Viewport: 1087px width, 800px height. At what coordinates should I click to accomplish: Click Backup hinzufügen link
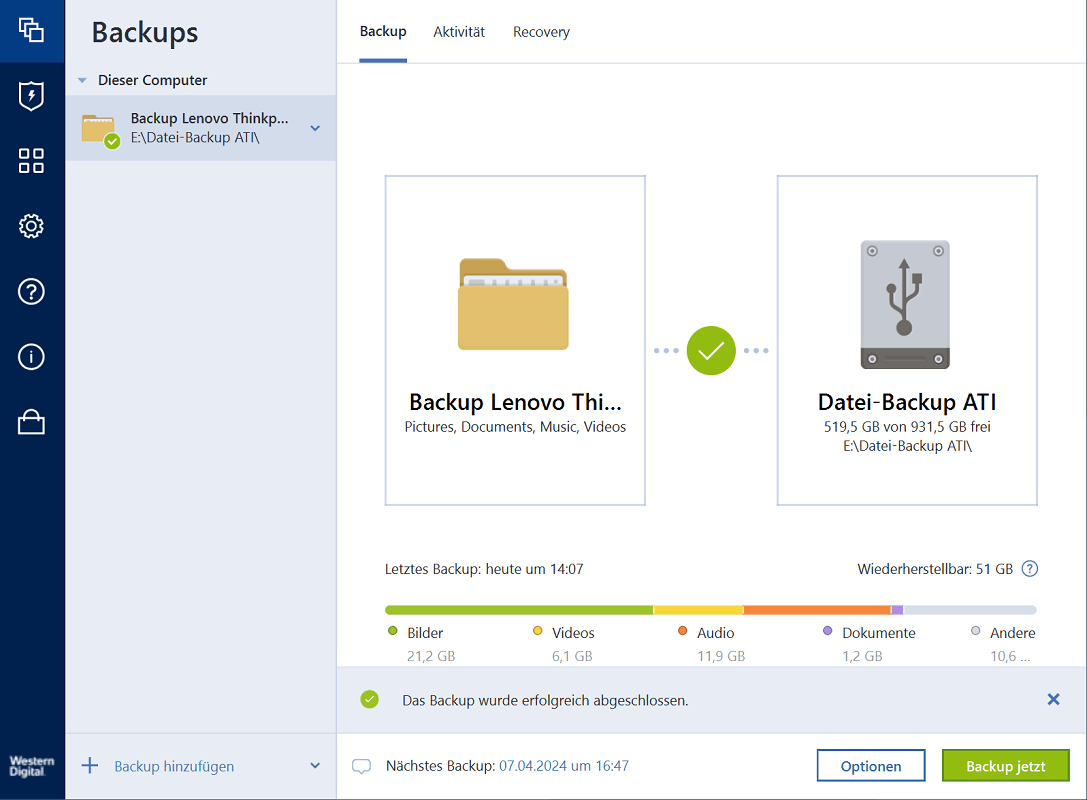[x=174, y=766]
